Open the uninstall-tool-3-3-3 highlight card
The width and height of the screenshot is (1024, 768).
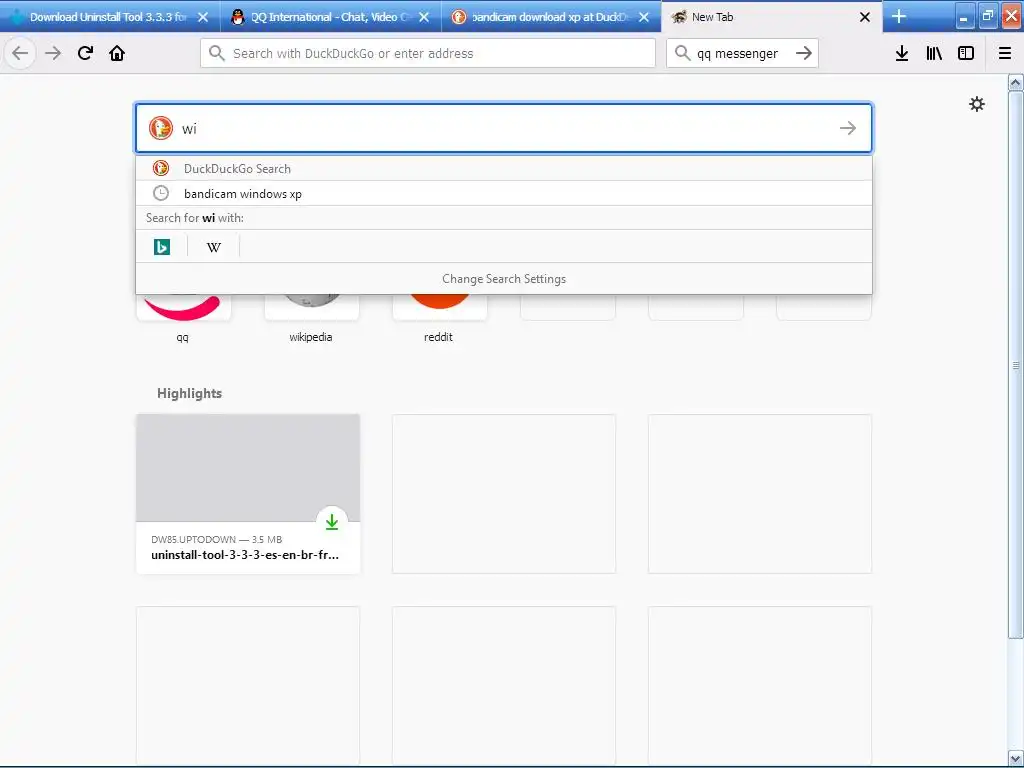[x=248, y=494]
